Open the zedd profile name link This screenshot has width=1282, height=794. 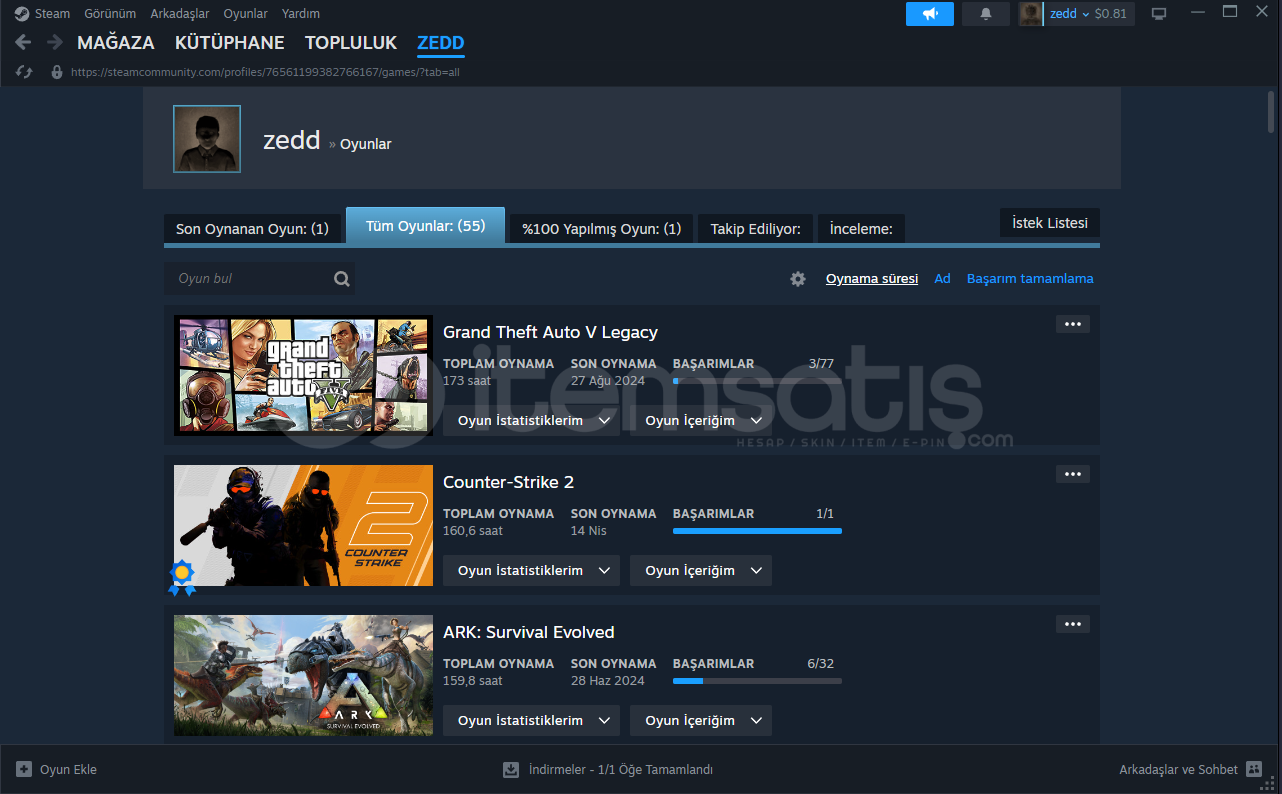(x=291, y=140)
